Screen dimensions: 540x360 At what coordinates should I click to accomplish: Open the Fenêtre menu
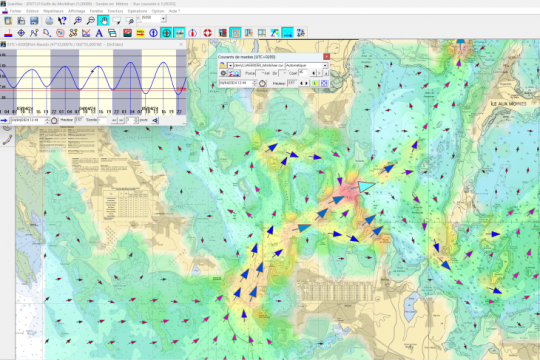coord(96,11)
